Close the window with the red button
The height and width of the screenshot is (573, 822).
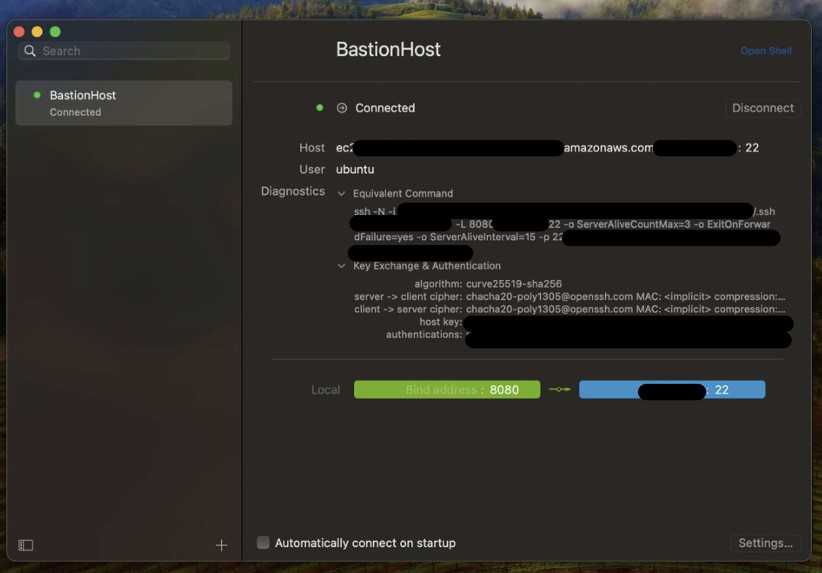pyautogui.click(x=19, y=32)
